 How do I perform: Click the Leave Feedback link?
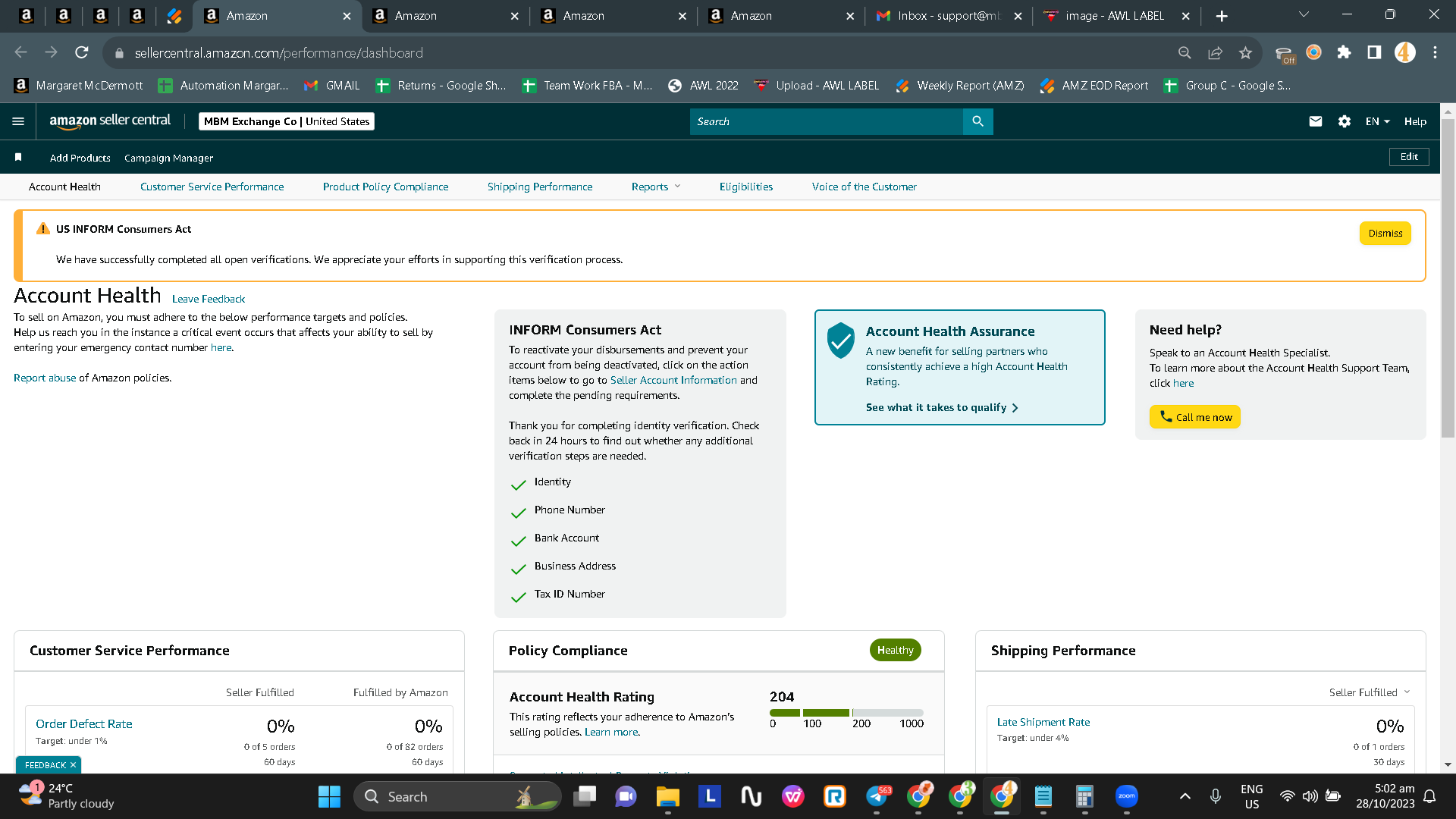(x=209, y=299)
